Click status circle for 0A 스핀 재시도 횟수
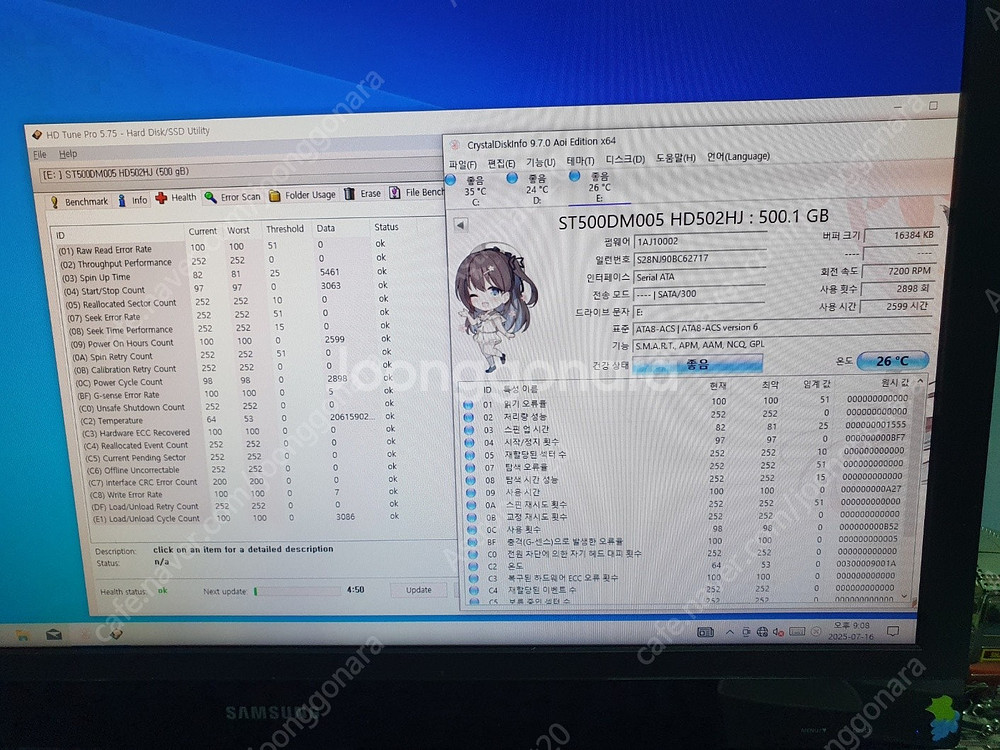 [x=471, y=504]
